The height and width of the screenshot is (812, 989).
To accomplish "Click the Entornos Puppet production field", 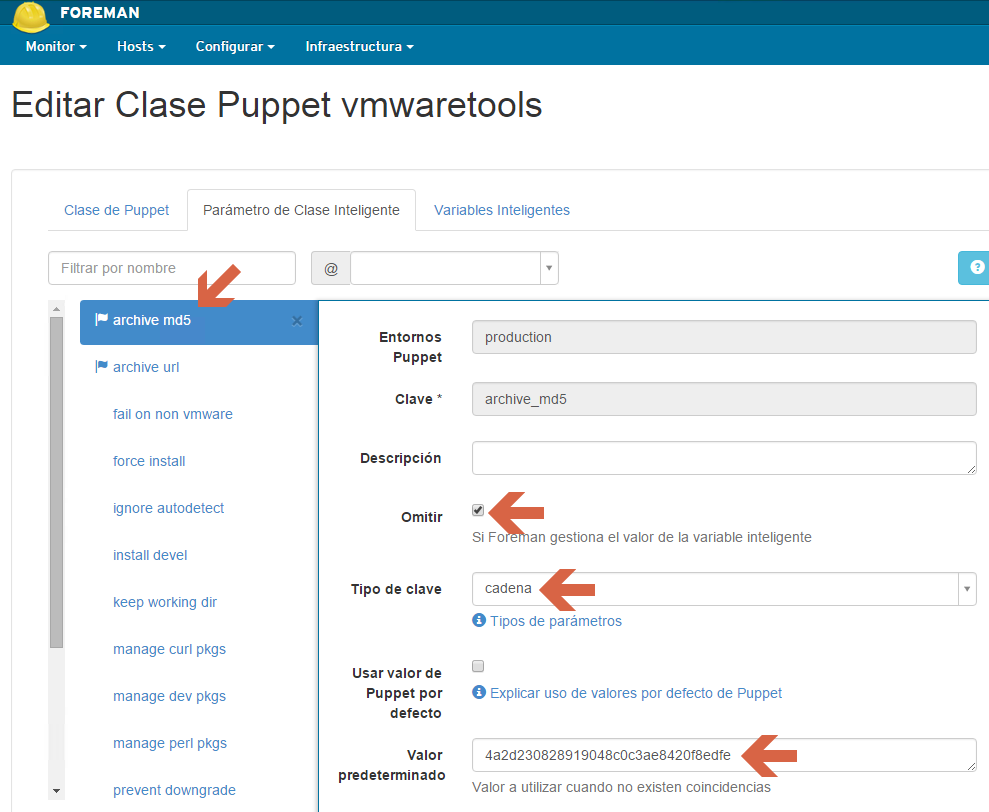I will (x=724, y=337).
